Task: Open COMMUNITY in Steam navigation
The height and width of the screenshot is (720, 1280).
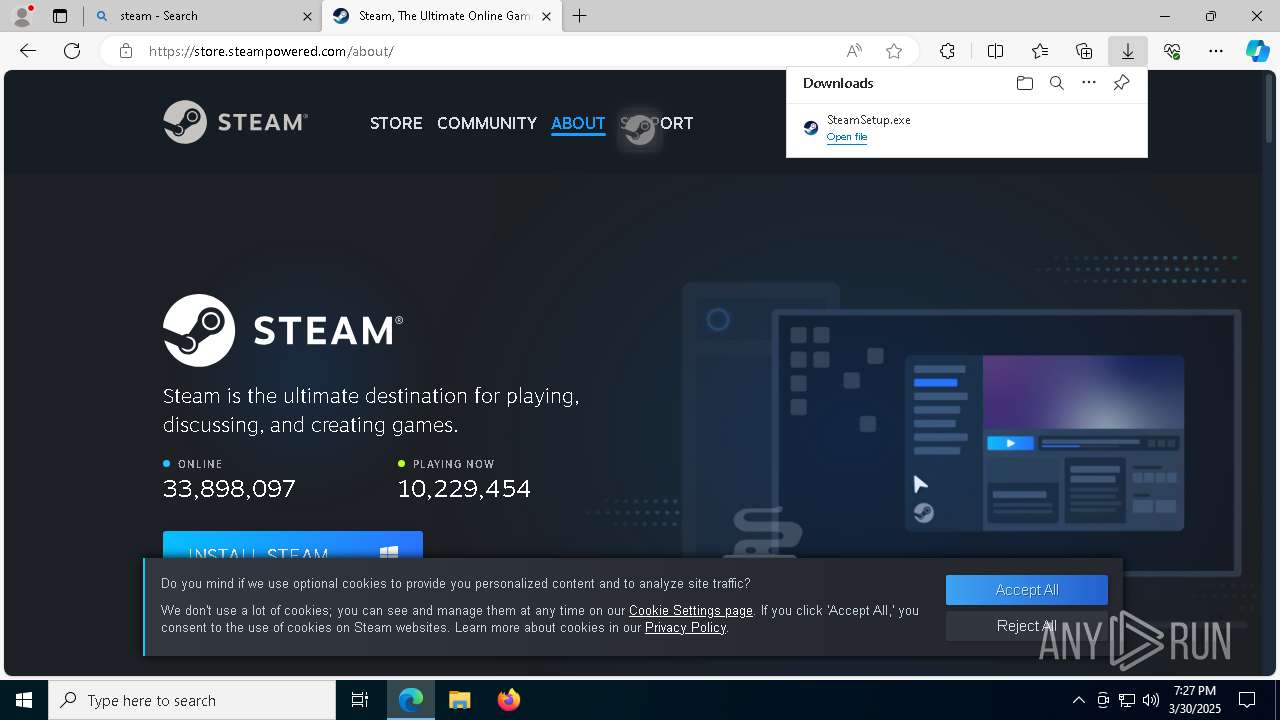Action: 487,123
